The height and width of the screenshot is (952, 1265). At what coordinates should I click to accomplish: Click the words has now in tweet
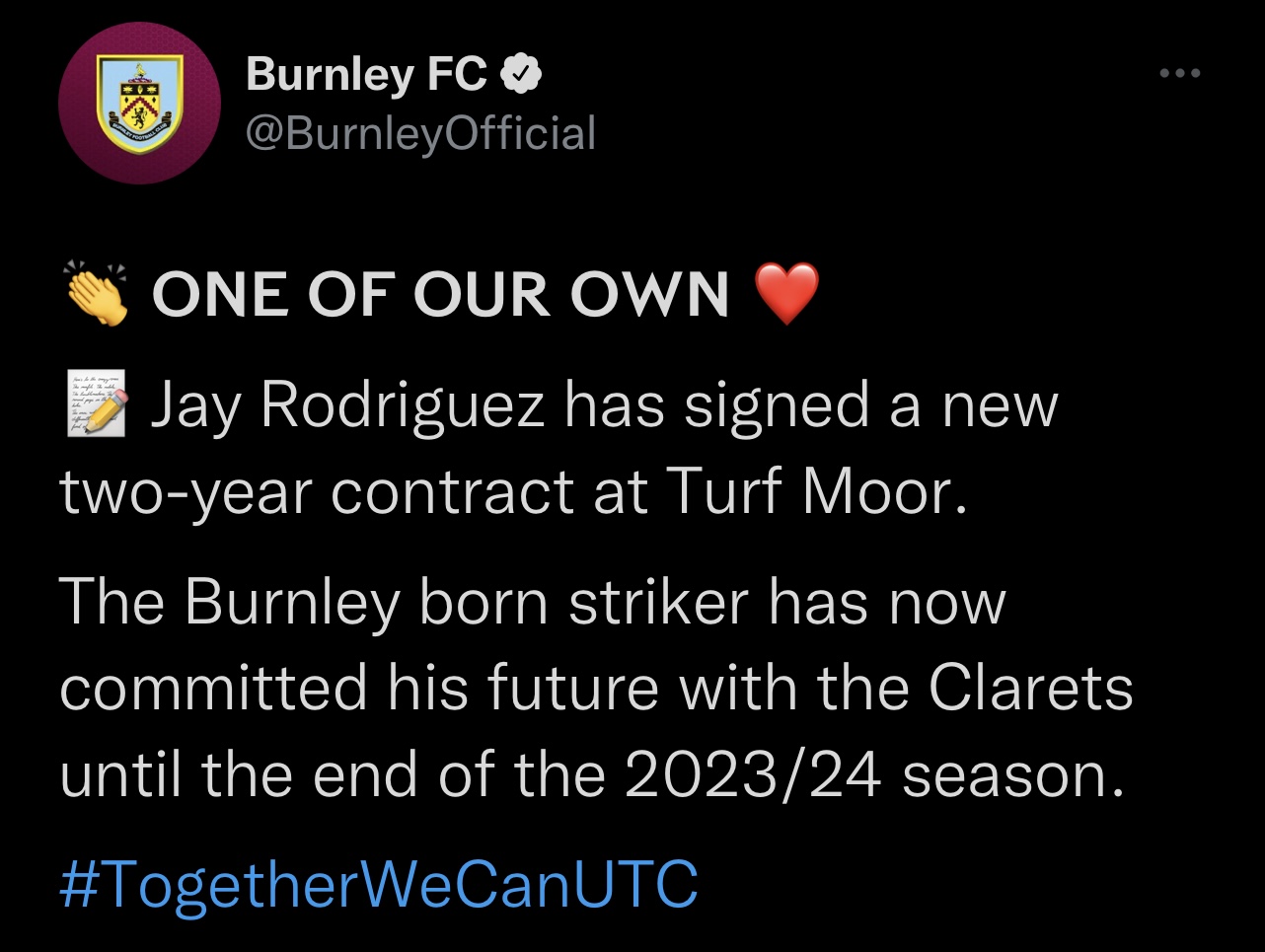[886, 602]
